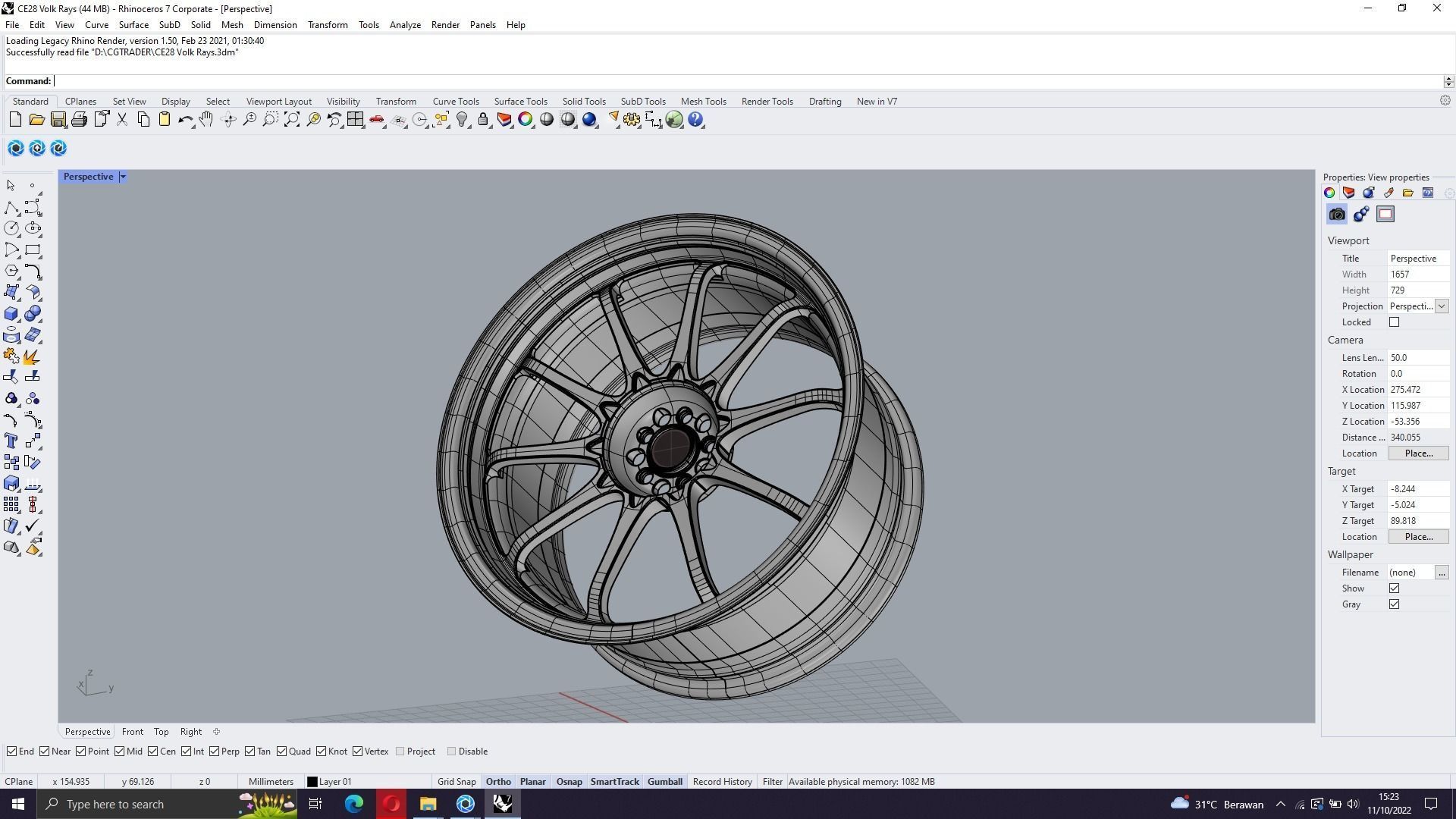The height and width of the screenshot is (819, 1456).
Task: Open a file with the folder icon
Action: coord(36,120)
